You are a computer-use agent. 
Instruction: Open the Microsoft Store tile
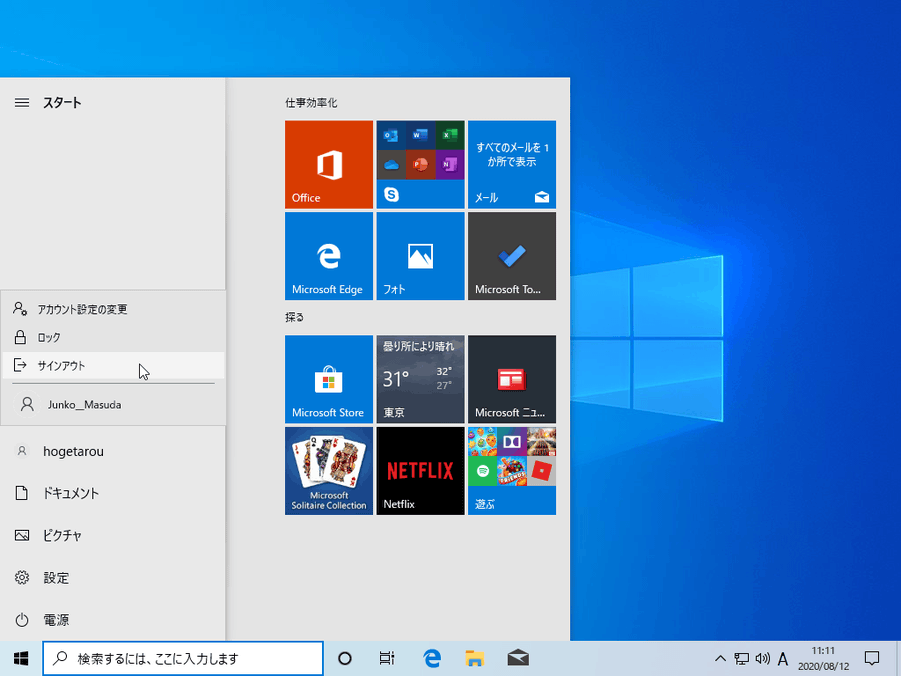tap(329, 379)
